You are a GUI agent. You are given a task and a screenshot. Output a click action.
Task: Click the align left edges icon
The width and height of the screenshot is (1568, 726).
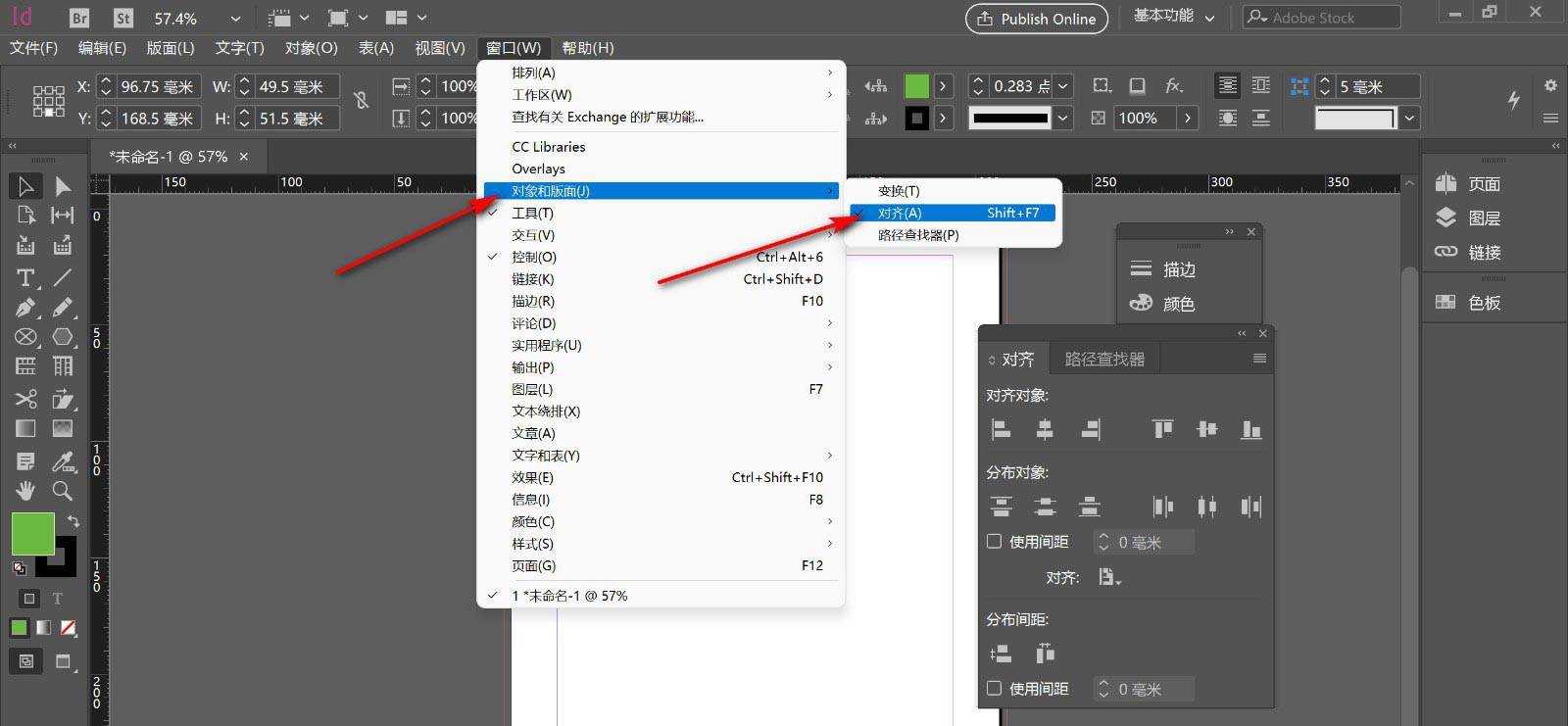coord(1001,429)
